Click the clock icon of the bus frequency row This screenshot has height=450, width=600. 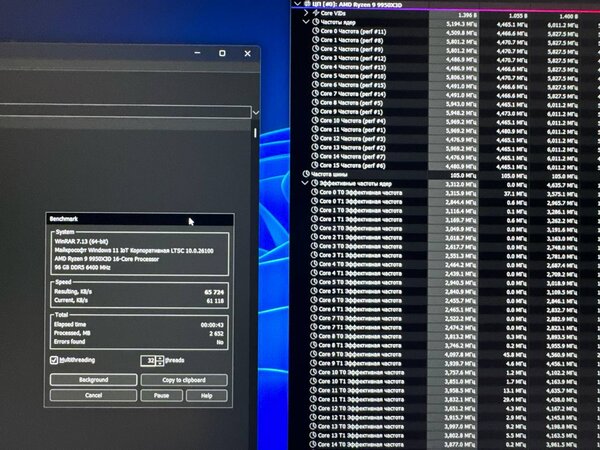point(306,174)
